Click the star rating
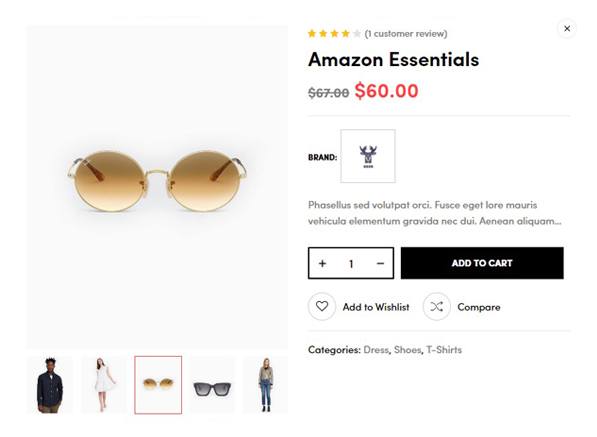The height and width of the screenshot is (437, 597). click(334, 34)
